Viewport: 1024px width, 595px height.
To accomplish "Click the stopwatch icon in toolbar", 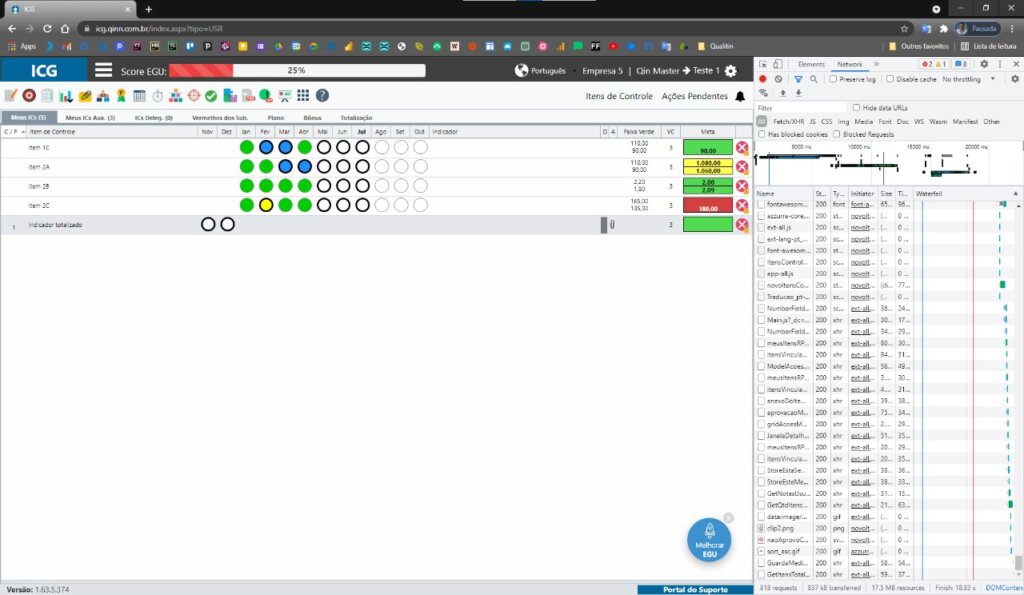I will click(x=157, y=95).
